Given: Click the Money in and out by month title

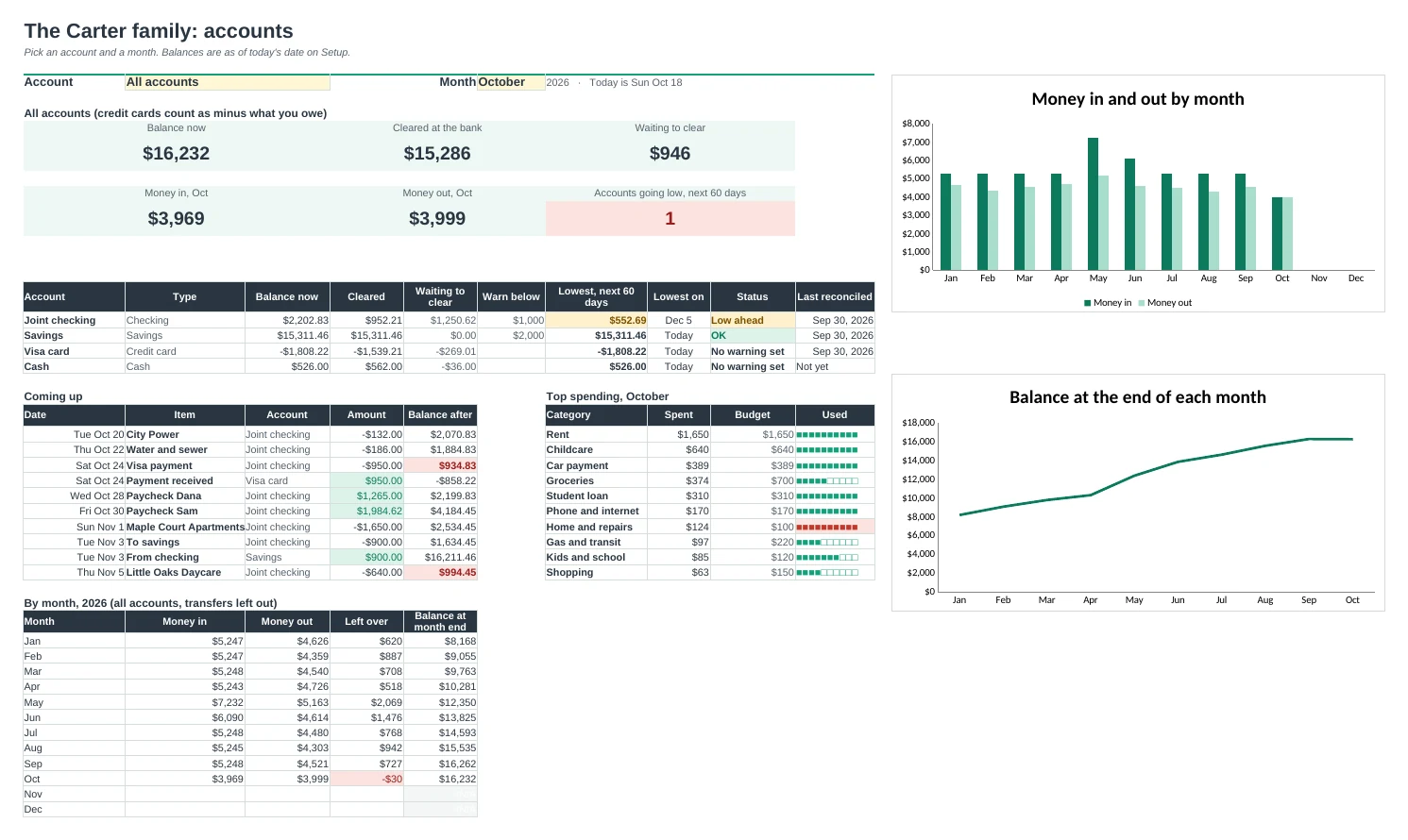Looking at the screenshot, I should (x=1138, y=99).
